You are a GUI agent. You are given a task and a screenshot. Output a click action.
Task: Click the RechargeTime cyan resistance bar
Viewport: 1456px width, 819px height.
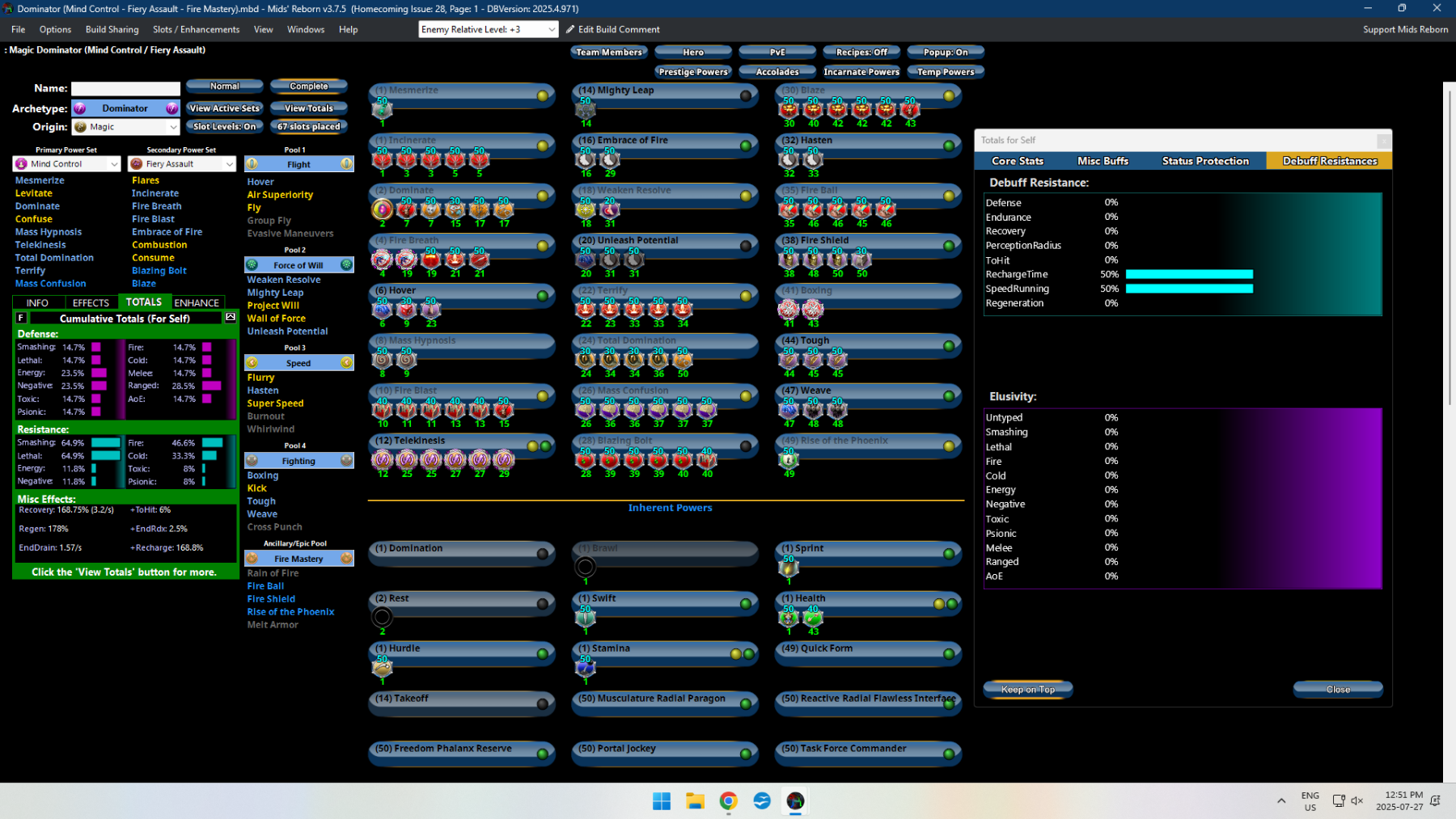tap(1189, 274)
